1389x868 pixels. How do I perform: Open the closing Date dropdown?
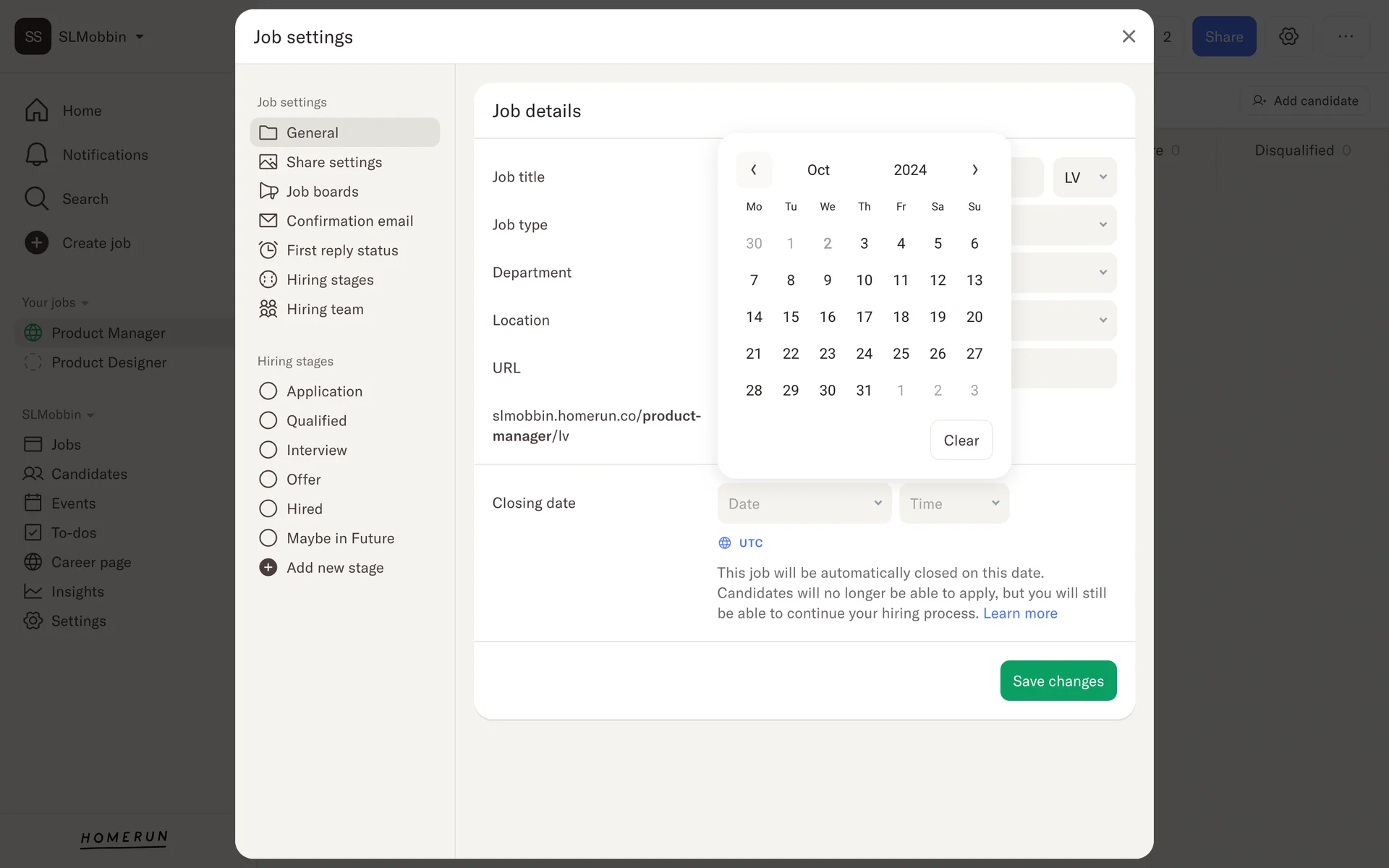pos(804,503)
